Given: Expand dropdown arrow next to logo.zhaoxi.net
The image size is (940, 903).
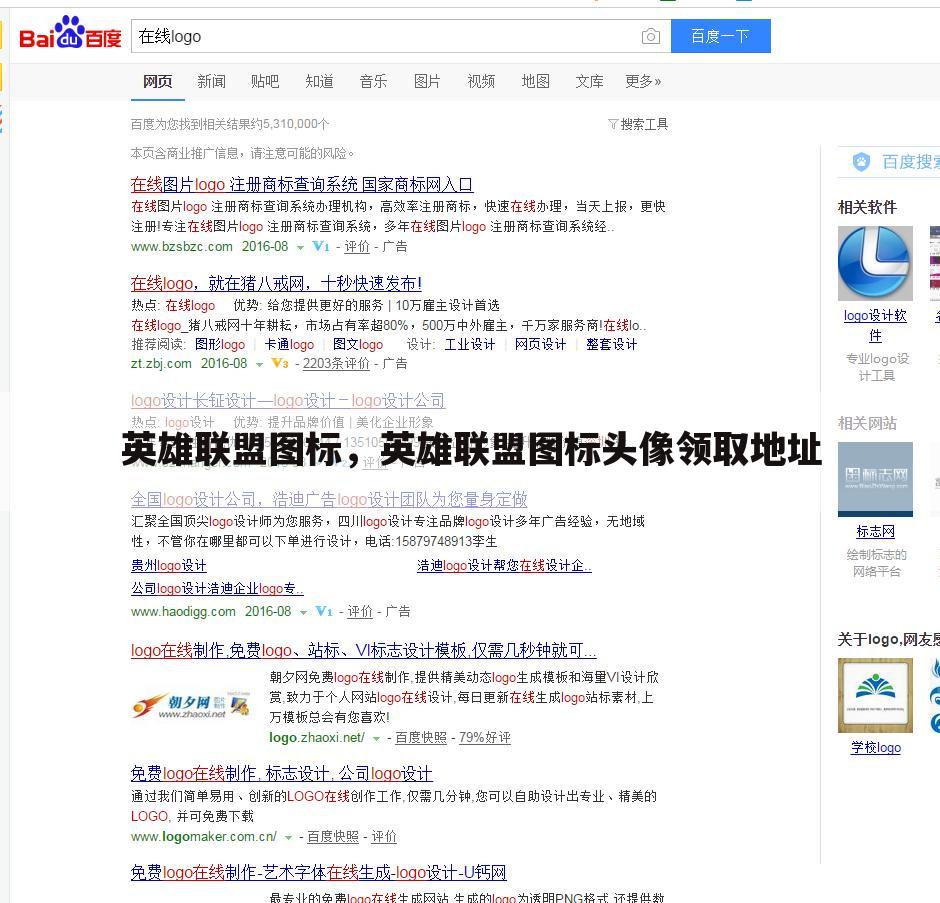Looking at the screenshot, I should click(x=376, y=739).
